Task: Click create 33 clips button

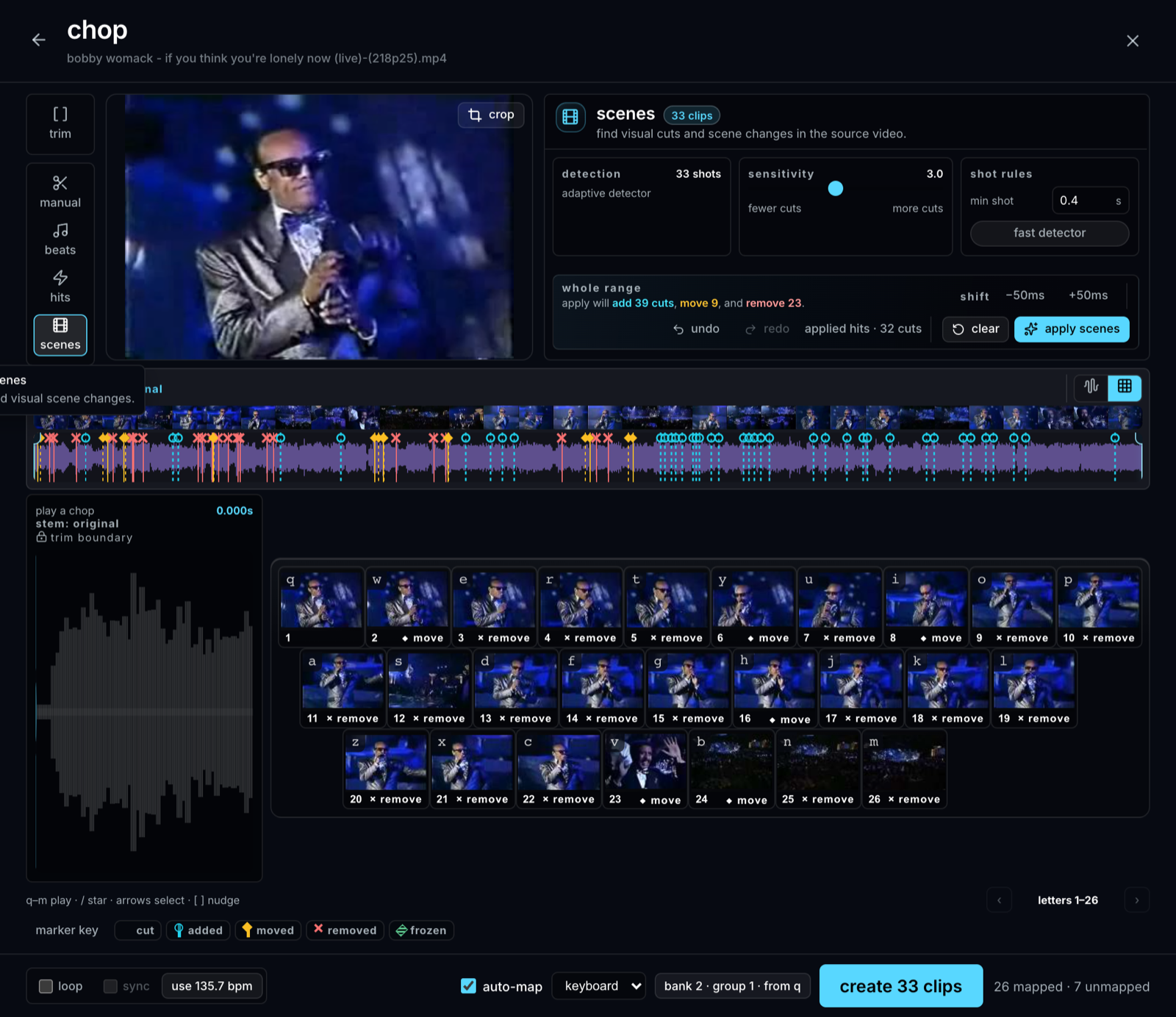Action: [900, 986]
